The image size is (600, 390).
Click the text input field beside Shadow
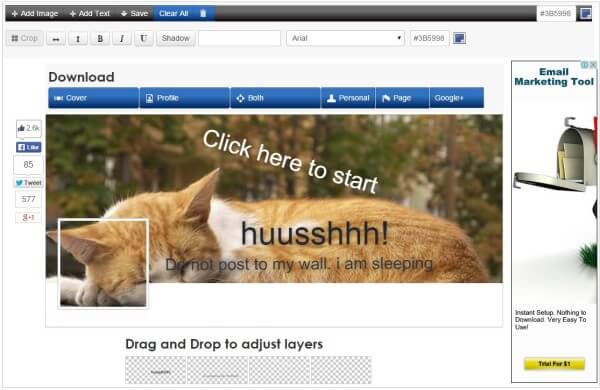(x=240, y=38)
